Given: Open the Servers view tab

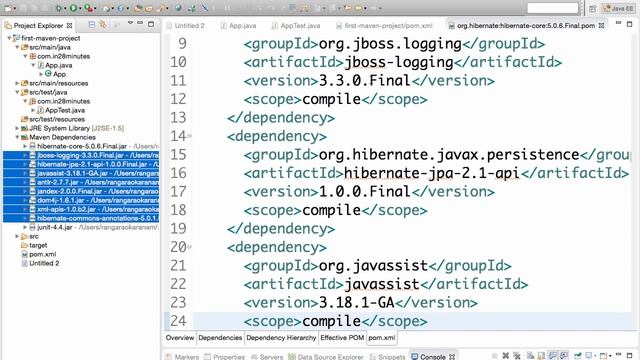Looking at the screenshot, I should pos(267,356).
